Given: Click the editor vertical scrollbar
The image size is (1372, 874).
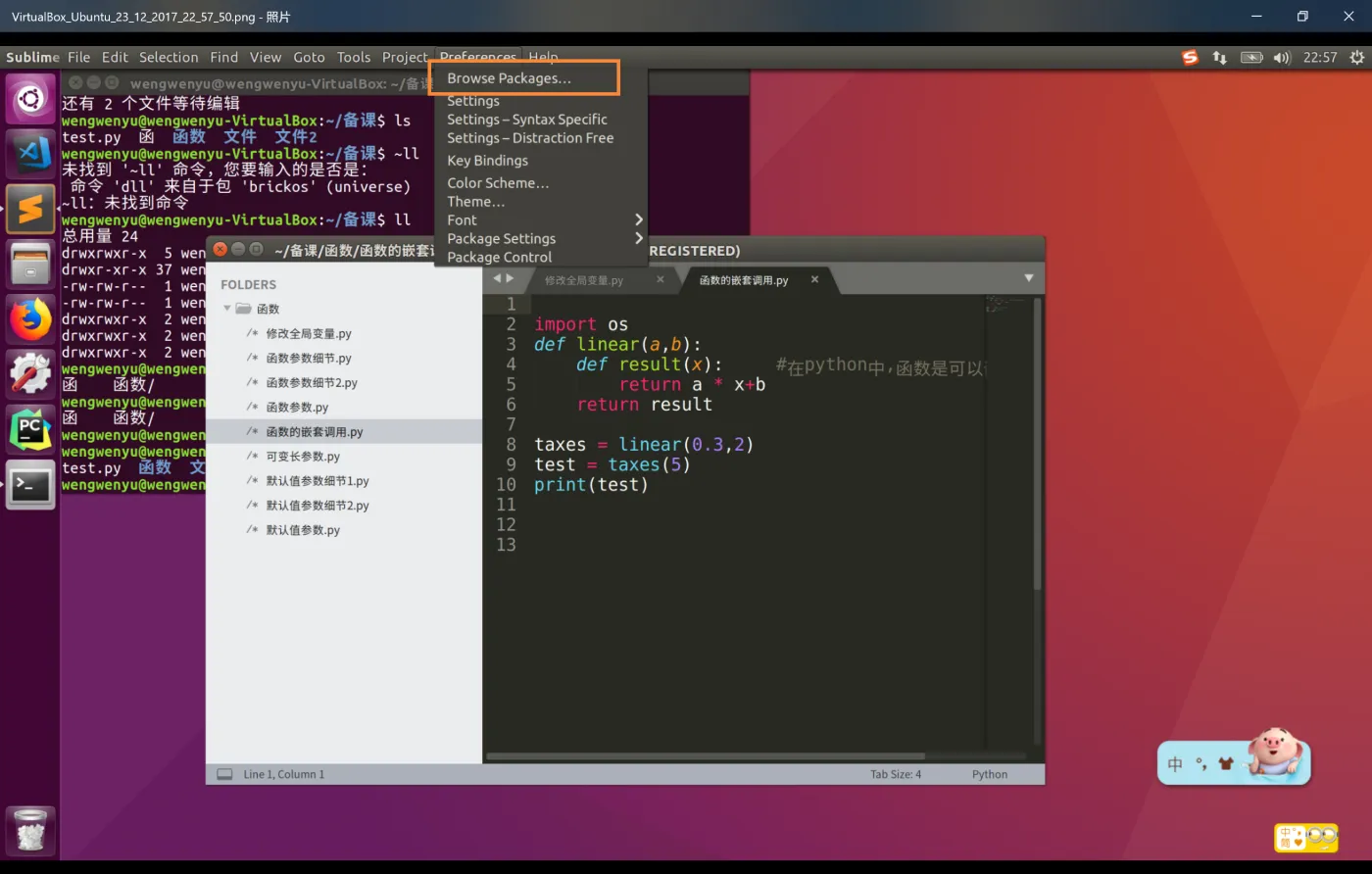Looking at the screenshot, I should pos(1038,446).
